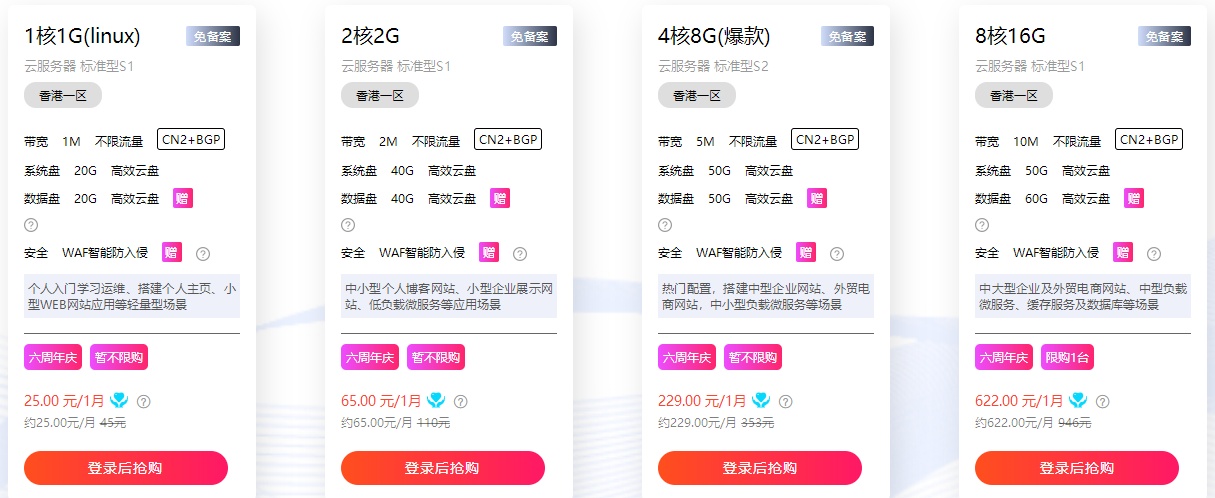Select the 香港一区 region tag in the 2核2G card
1215x498 pixels.
[379, 96]
